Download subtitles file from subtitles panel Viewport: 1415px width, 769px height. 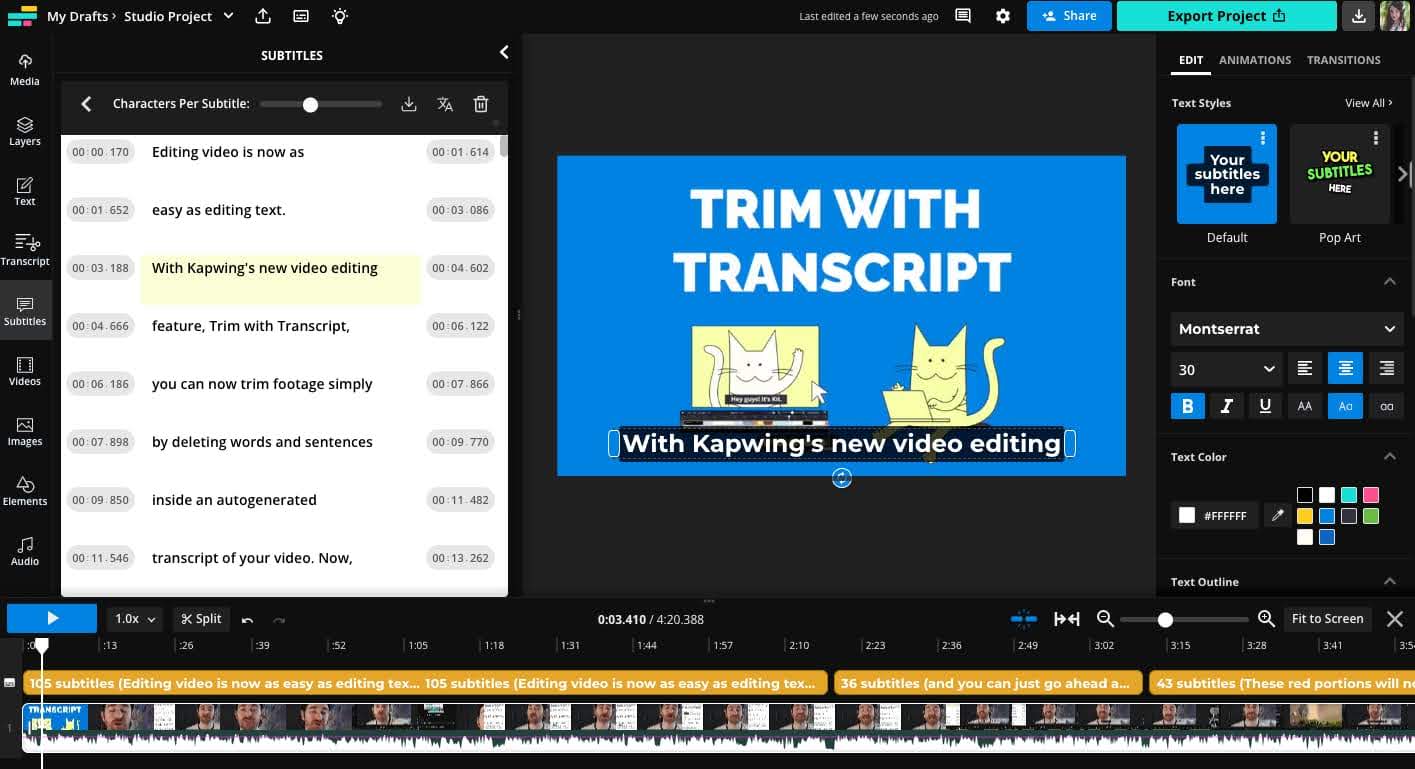(408, 104)
